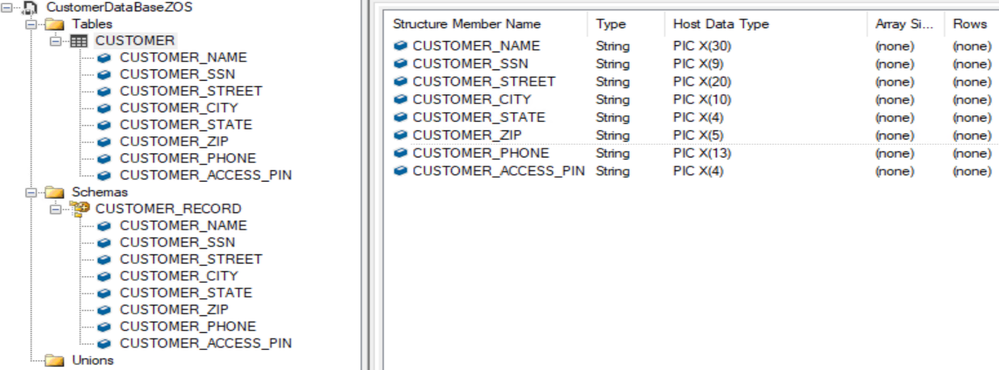
Task: Click the CUSTOMER_PHONE icon under CUSTOMER table
Action: (x=104, y=158)
